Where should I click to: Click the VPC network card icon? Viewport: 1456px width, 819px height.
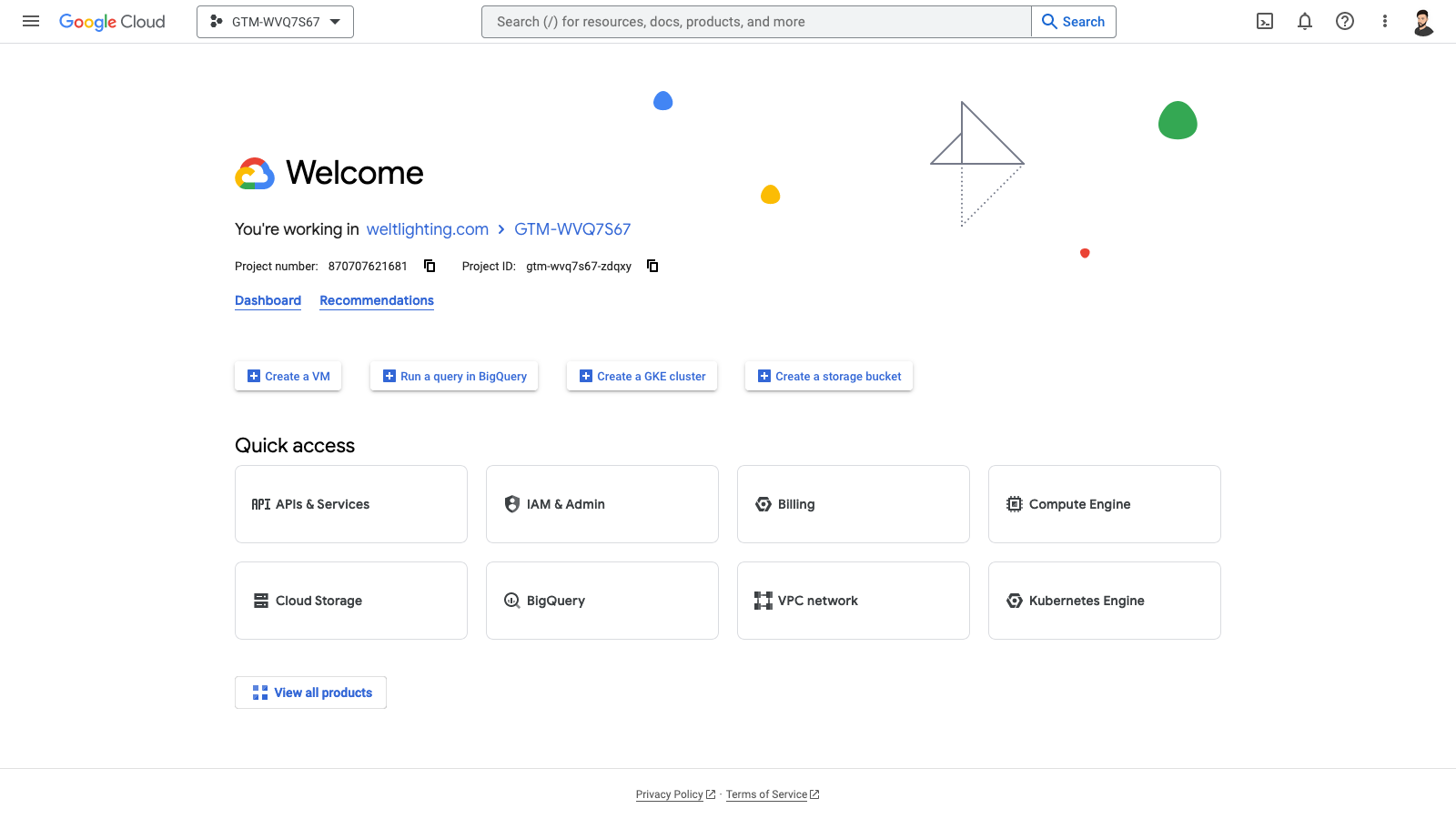point(763,601)
